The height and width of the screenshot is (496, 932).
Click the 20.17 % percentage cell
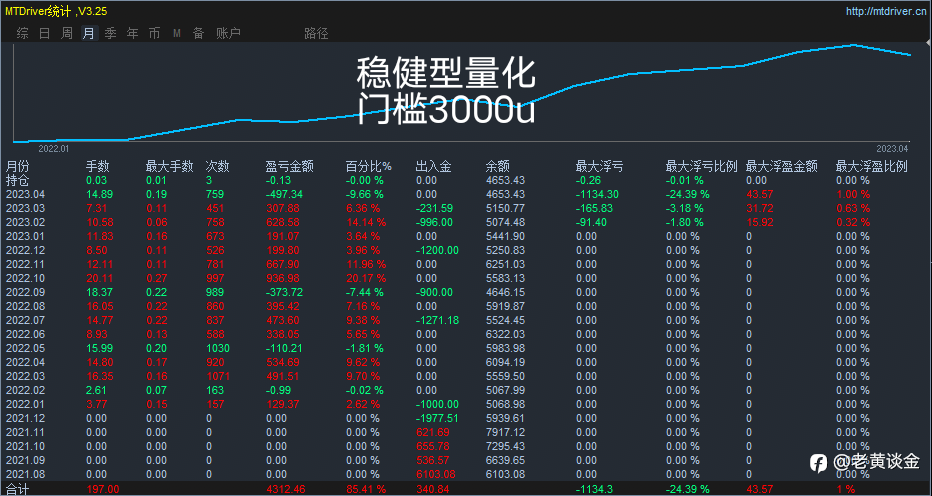366,278
